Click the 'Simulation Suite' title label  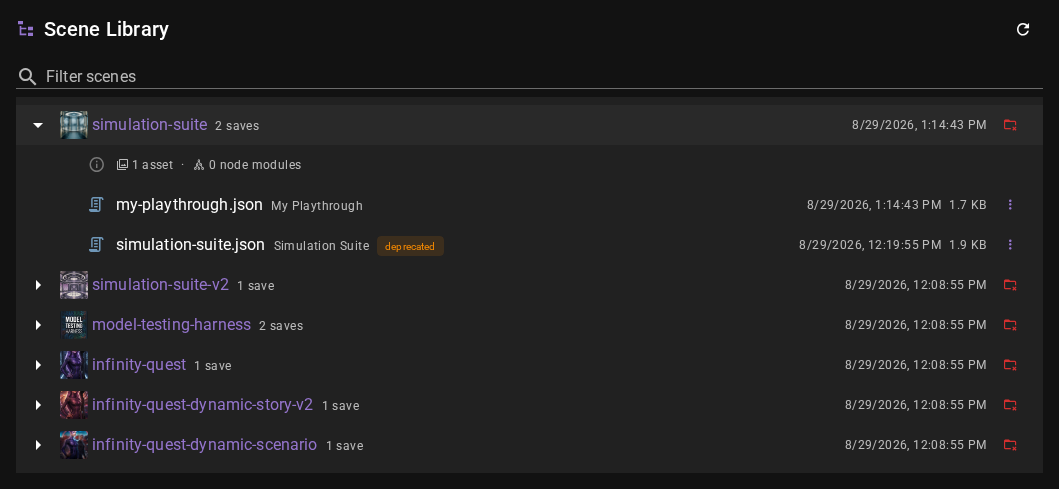point(321,246)
